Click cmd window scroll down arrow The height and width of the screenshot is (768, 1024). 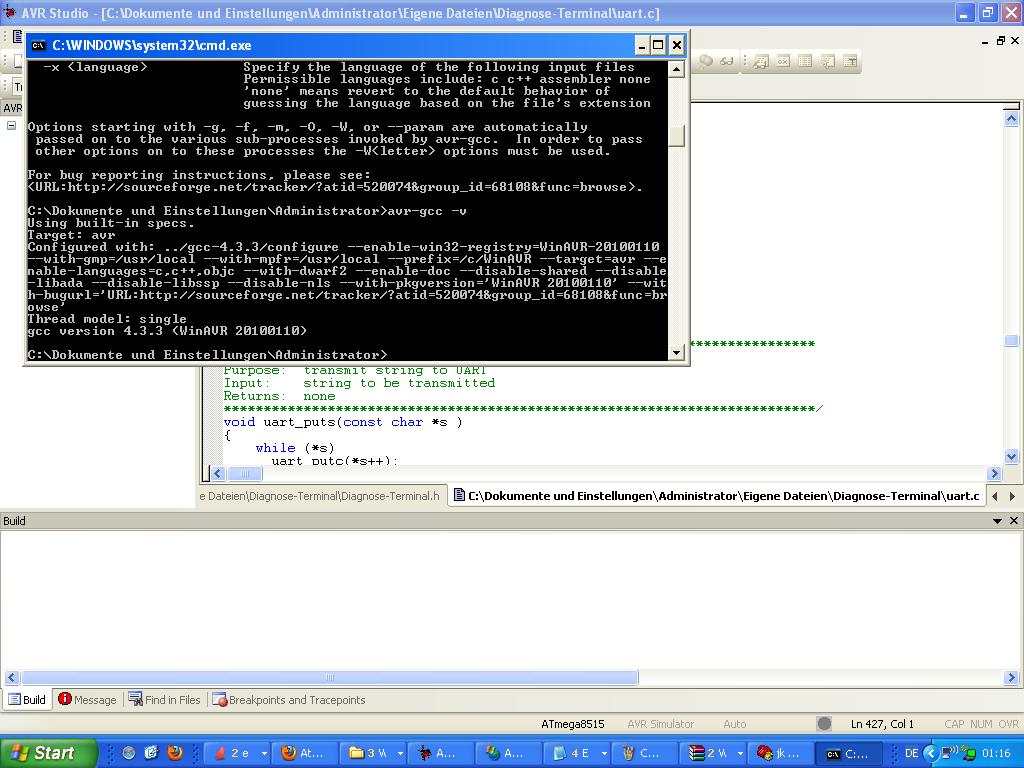point(677,352)
